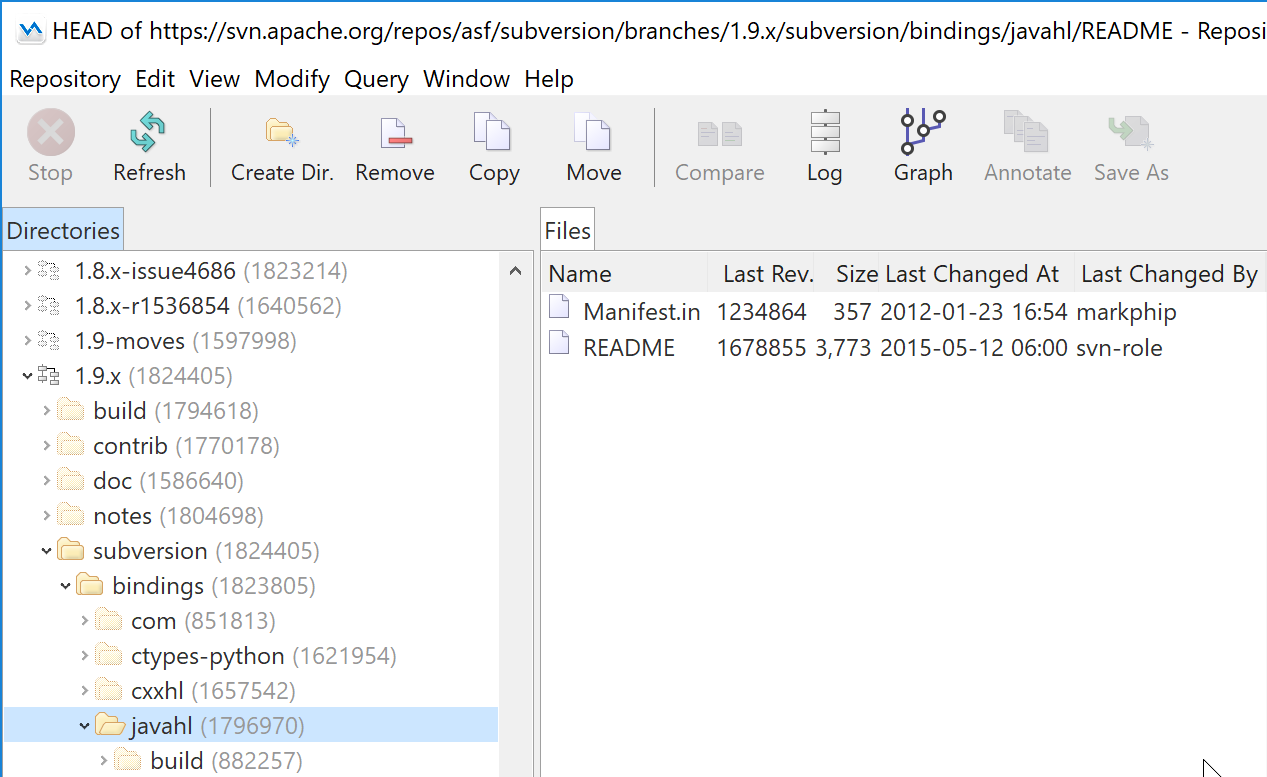1267x777 pixels.
Task: Open the revision Graph from the toolbar
Action: click(921, 131)
